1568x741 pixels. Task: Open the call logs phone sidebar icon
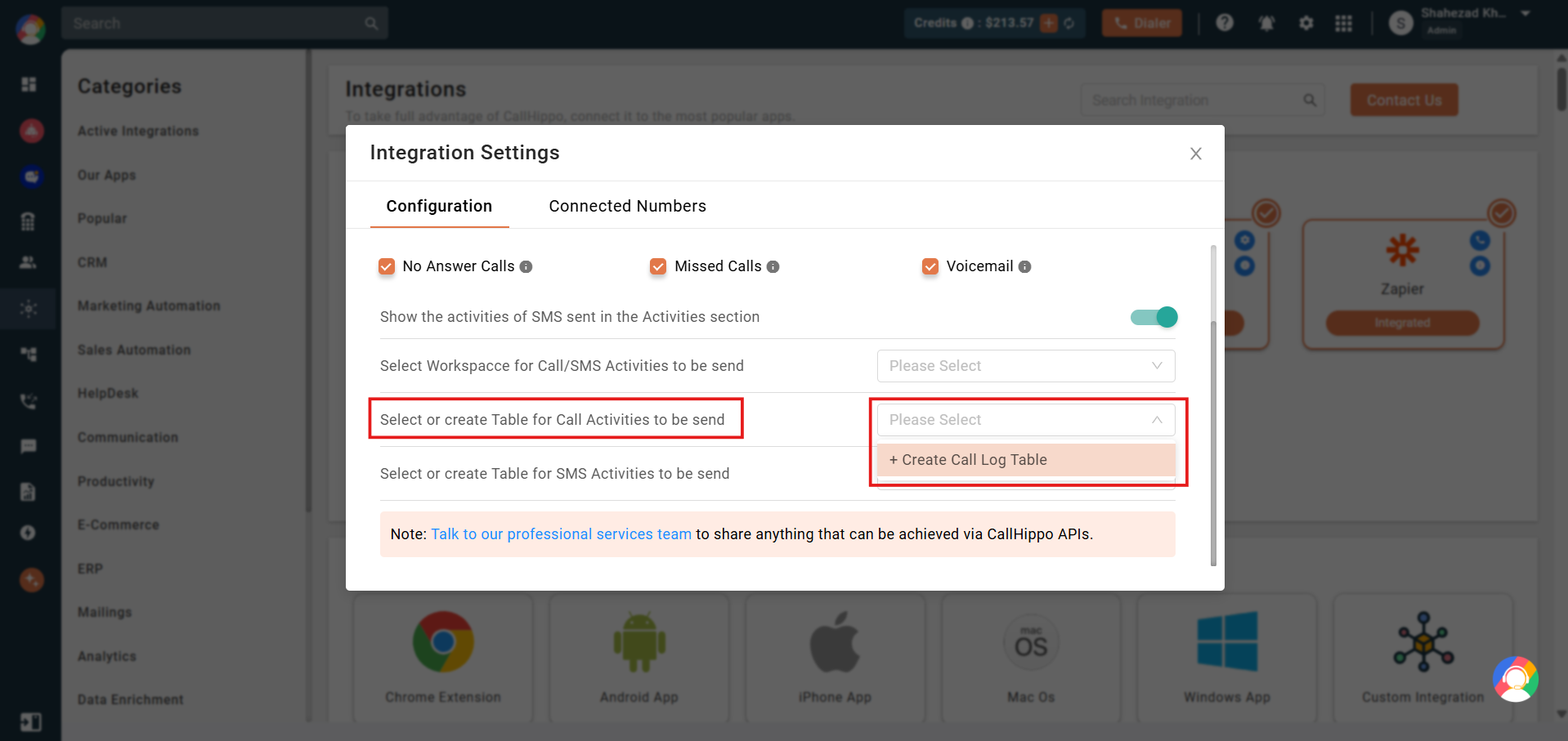29,401
